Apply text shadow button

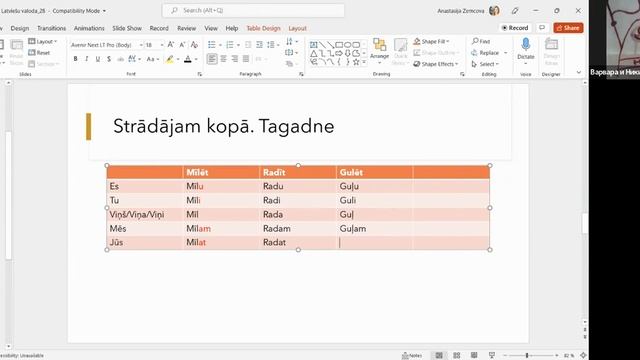(109, 59)
